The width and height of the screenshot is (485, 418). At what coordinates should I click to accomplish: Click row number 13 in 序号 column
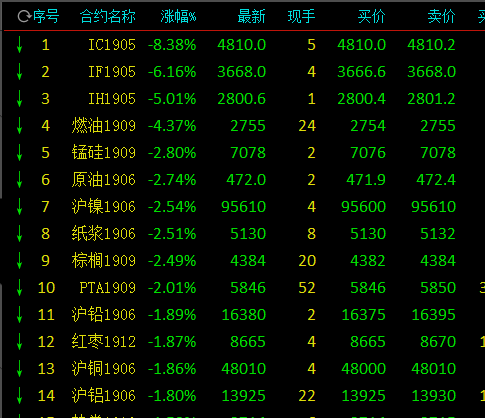point(46,369)
